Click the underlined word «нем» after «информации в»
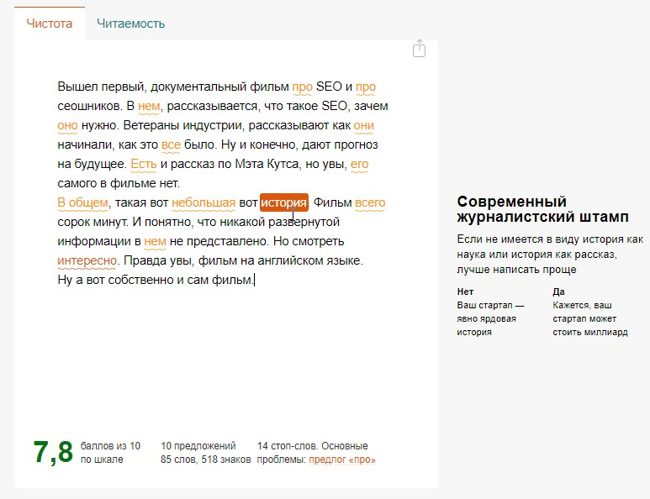Screen dimensions: 650x499 pos(154,241)
